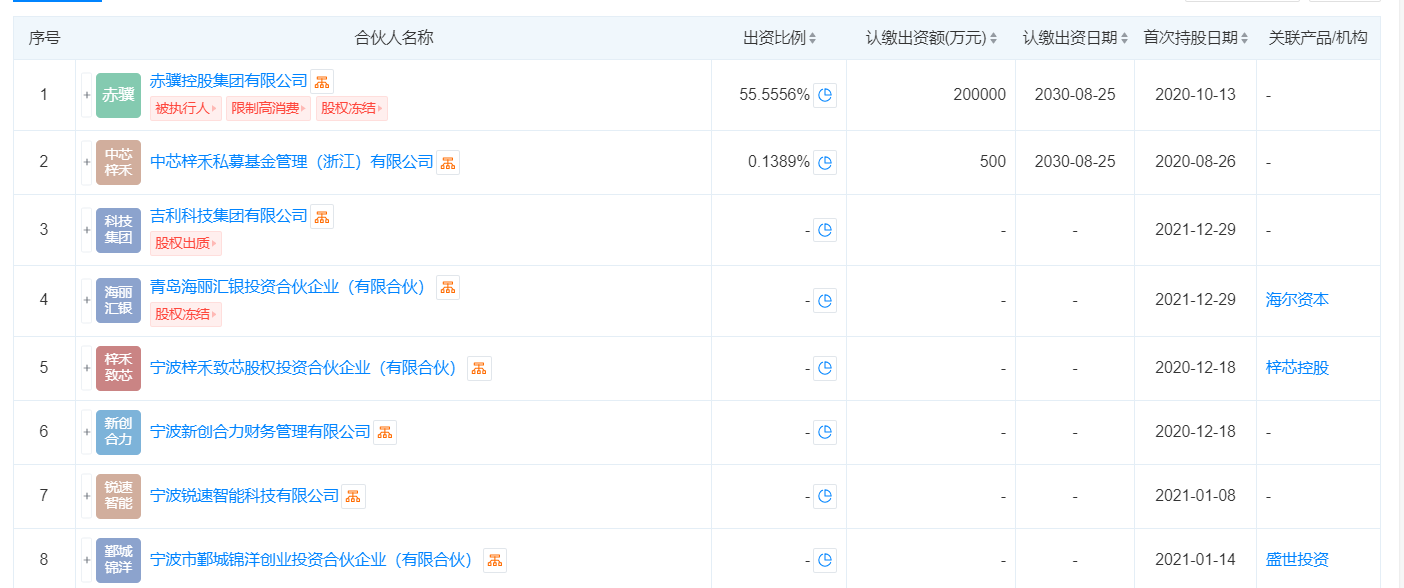Viewport: 1404px width, 588px height.
Task: Open the org chart icon for 吉利科技集团有限公司
Action: click(322, 217)
